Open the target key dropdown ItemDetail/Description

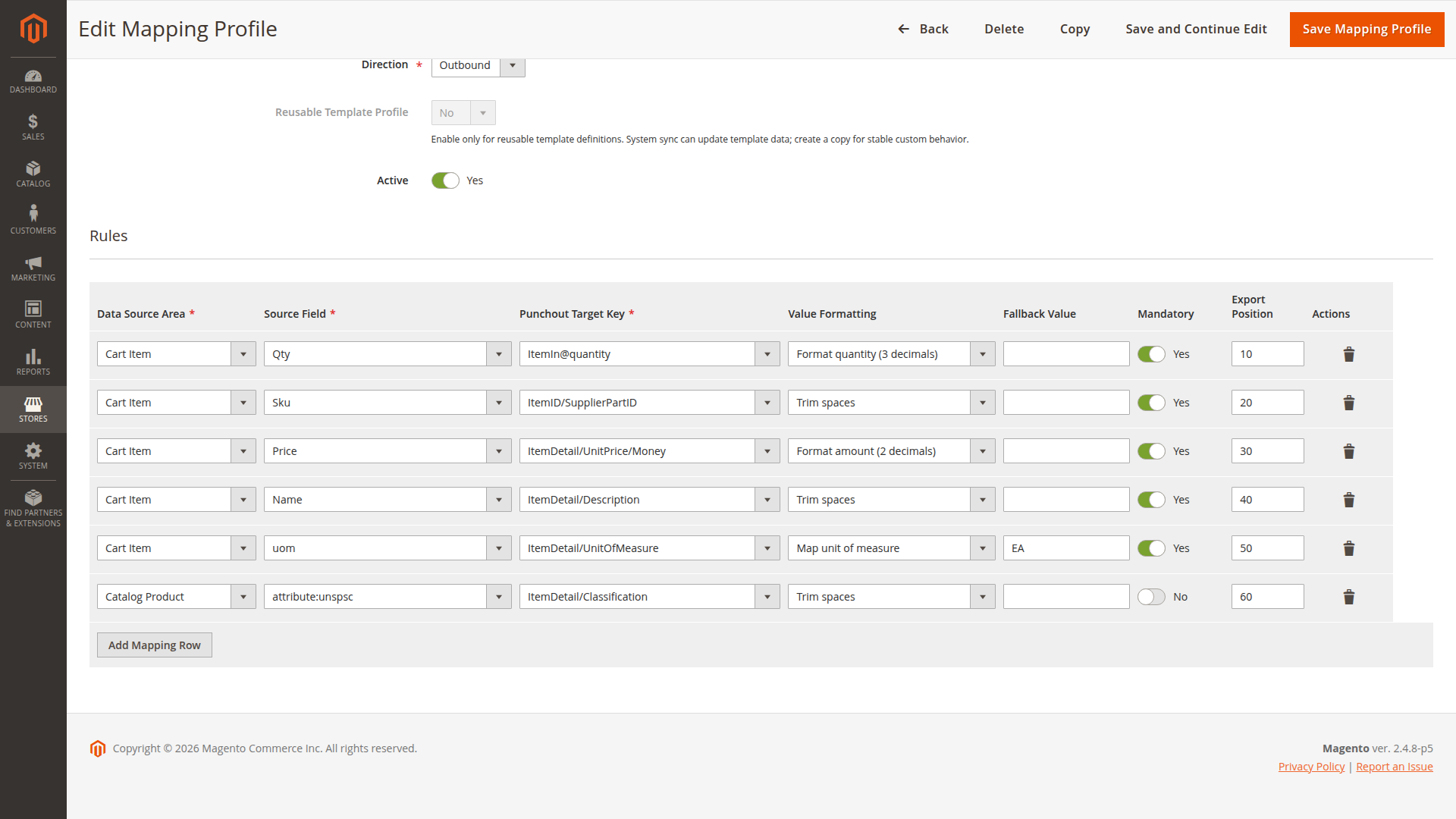click(649, 500)
